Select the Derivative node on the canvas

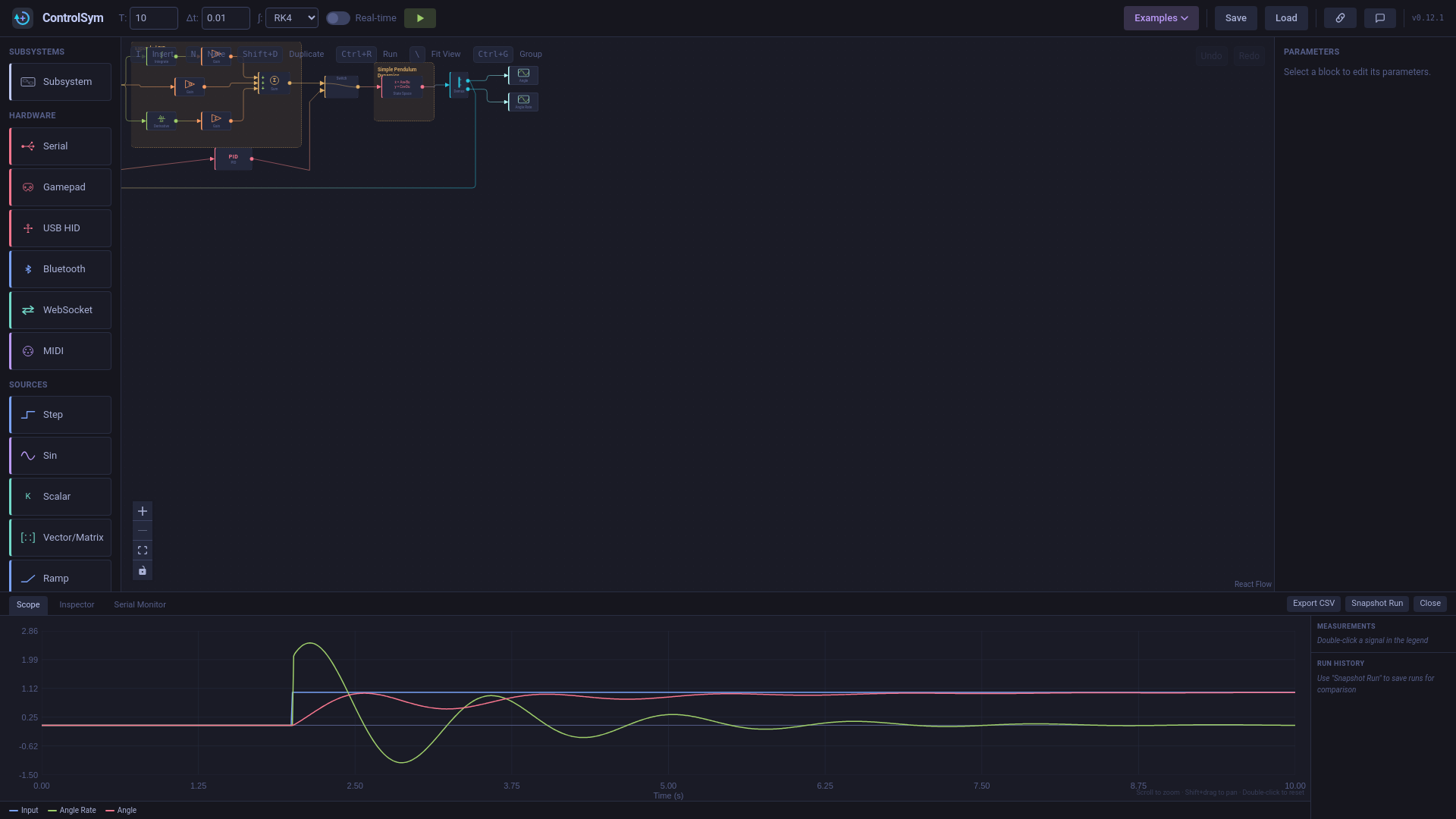(162, 121)
